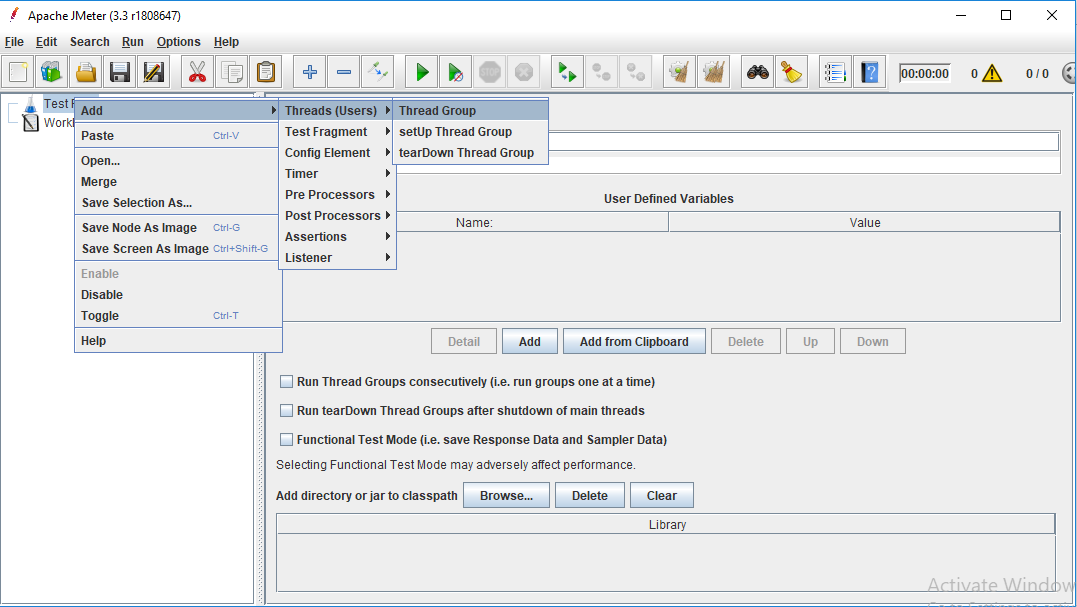Open the Options menu
1077x607 pixels.
(x=178, y=42)
